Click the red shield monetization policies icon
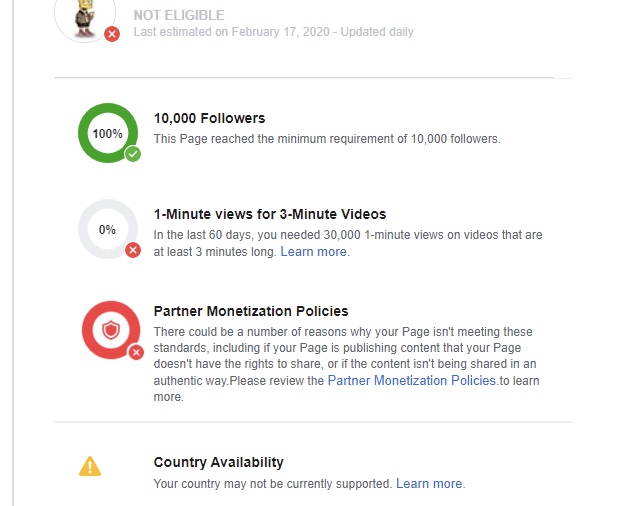This screenshot has width=619, height=506. [111, 330]
